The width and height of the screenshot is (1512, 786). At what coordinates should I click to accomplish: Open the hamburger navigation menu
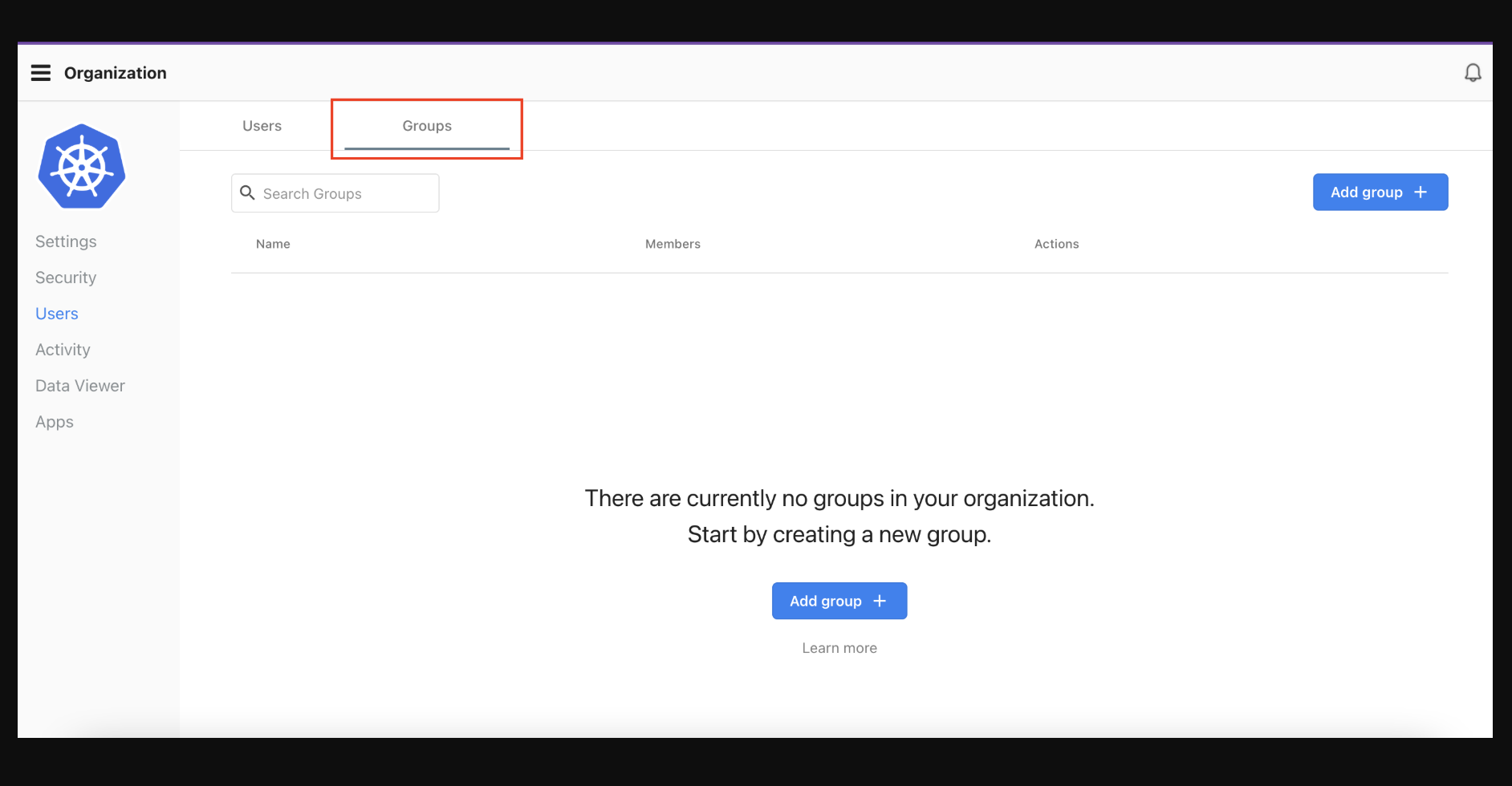tap(41, 73)
